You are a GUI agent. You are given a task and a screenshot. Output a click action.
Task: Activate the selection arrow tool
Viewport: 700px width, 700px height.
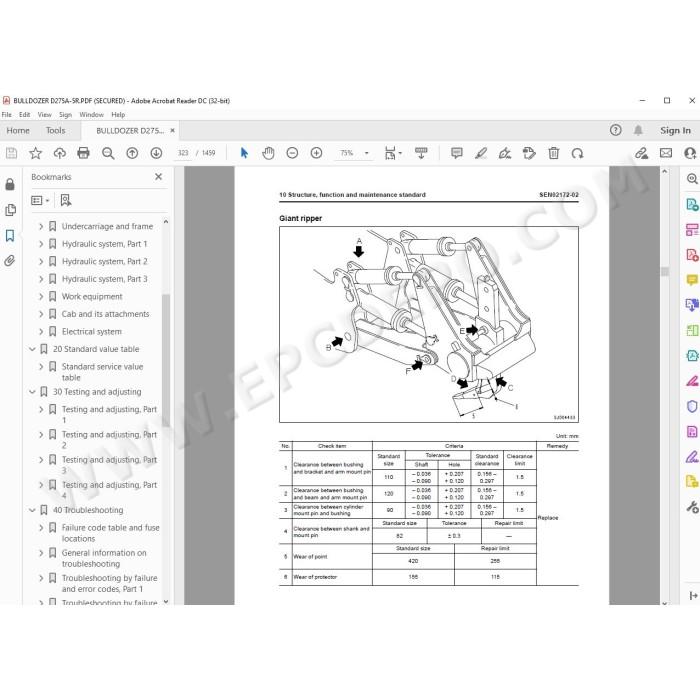click(x=244, y=153)
